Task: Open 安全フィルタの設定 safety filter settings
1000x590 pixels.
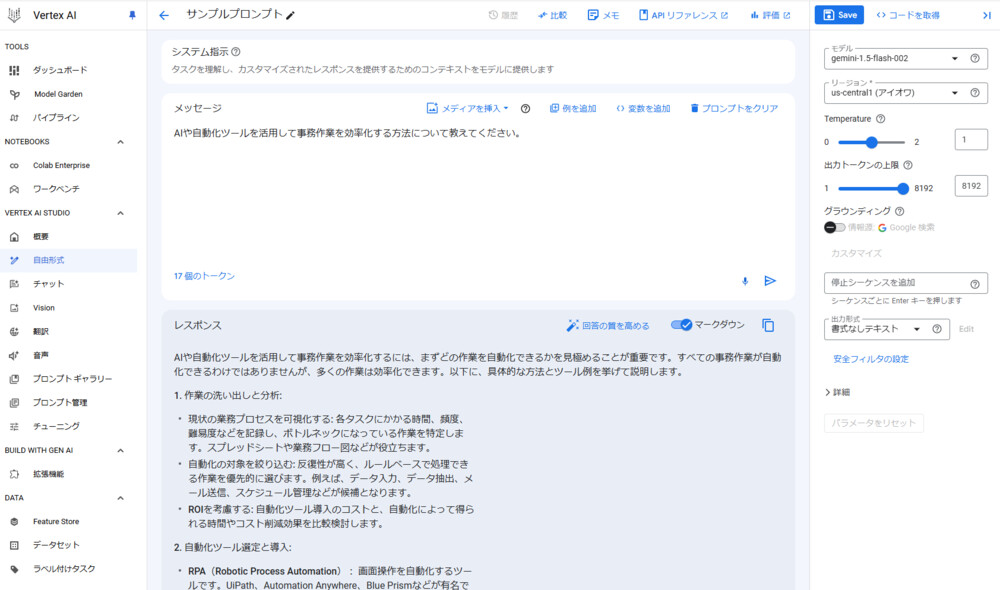Action: [x=871, y=359]
